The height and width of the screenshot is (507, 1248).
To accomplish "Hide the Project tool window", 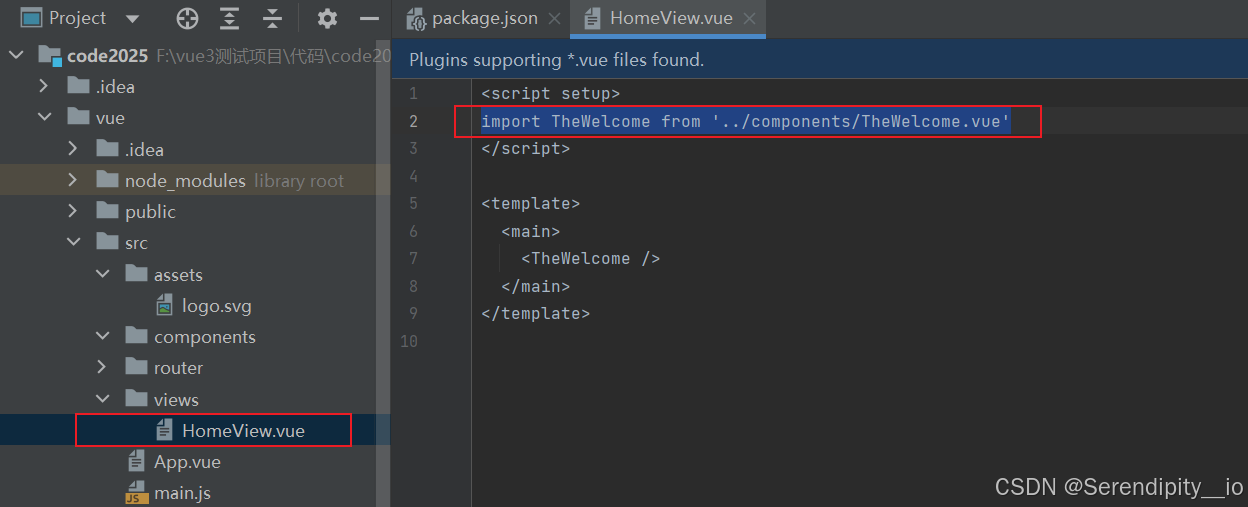I will (x=369, y=18).
